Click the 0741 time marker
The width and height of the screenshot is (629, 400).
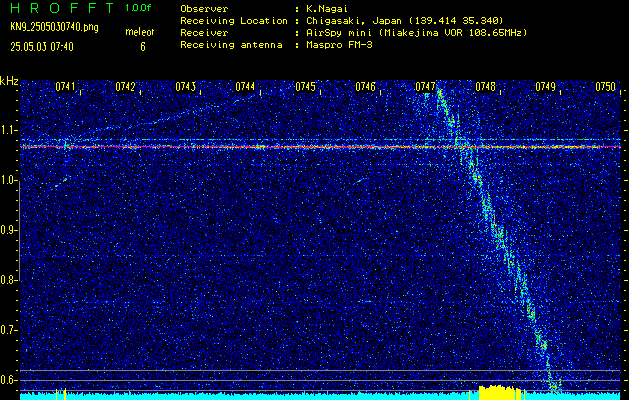coord(65,86)
